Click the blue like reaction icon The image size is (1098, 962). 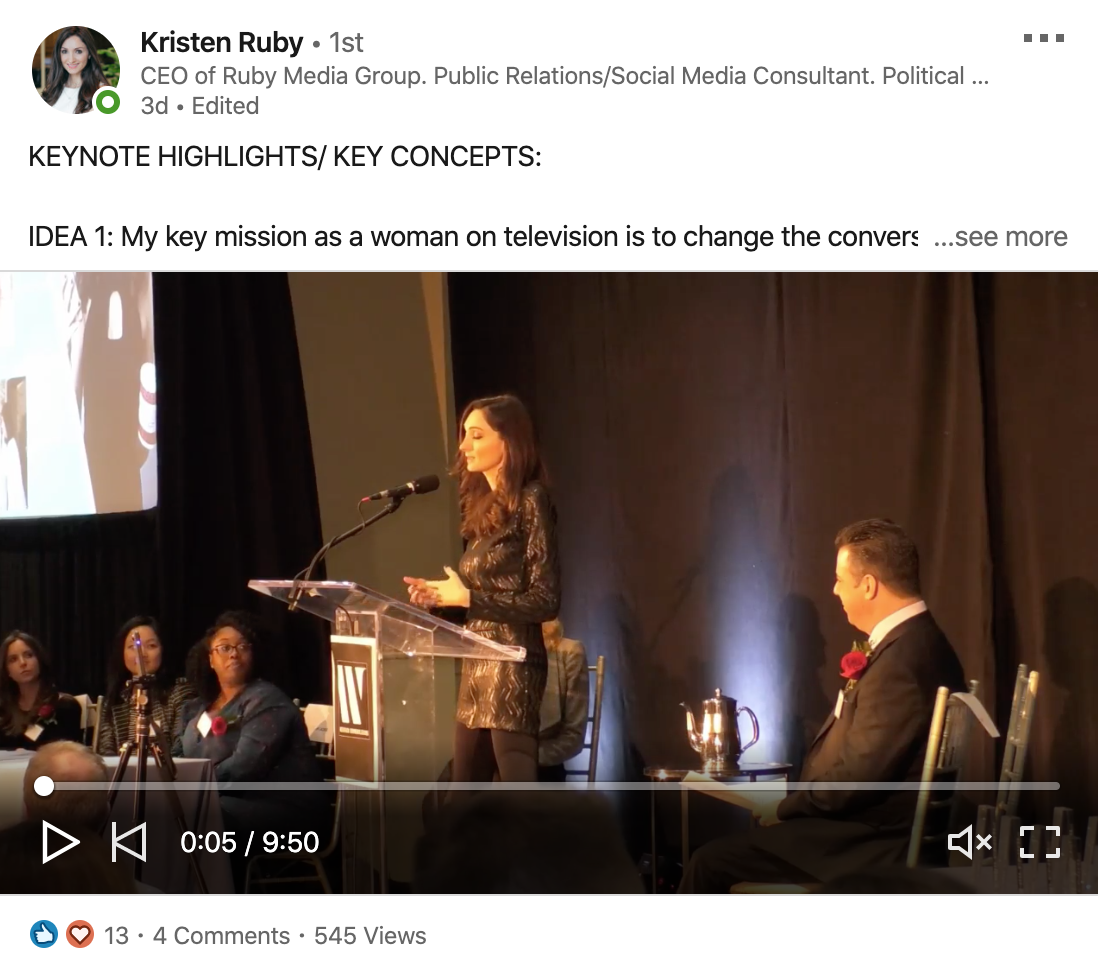pos(44,935)
